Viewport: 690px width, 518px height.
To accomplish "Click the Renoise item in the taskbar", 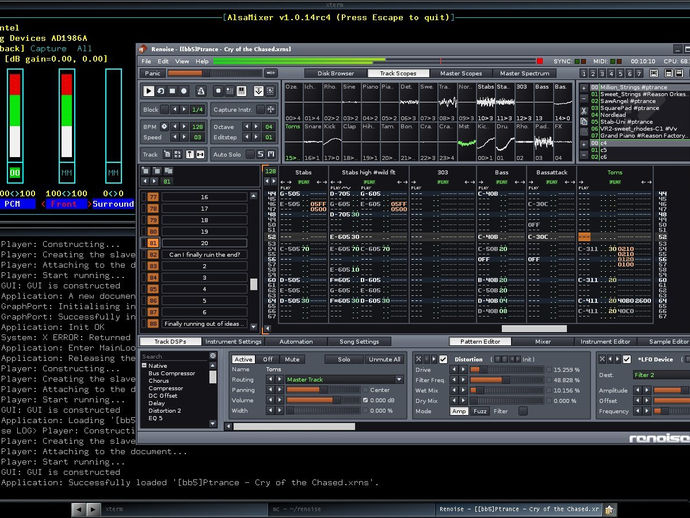I will click(x=519, y=509).
